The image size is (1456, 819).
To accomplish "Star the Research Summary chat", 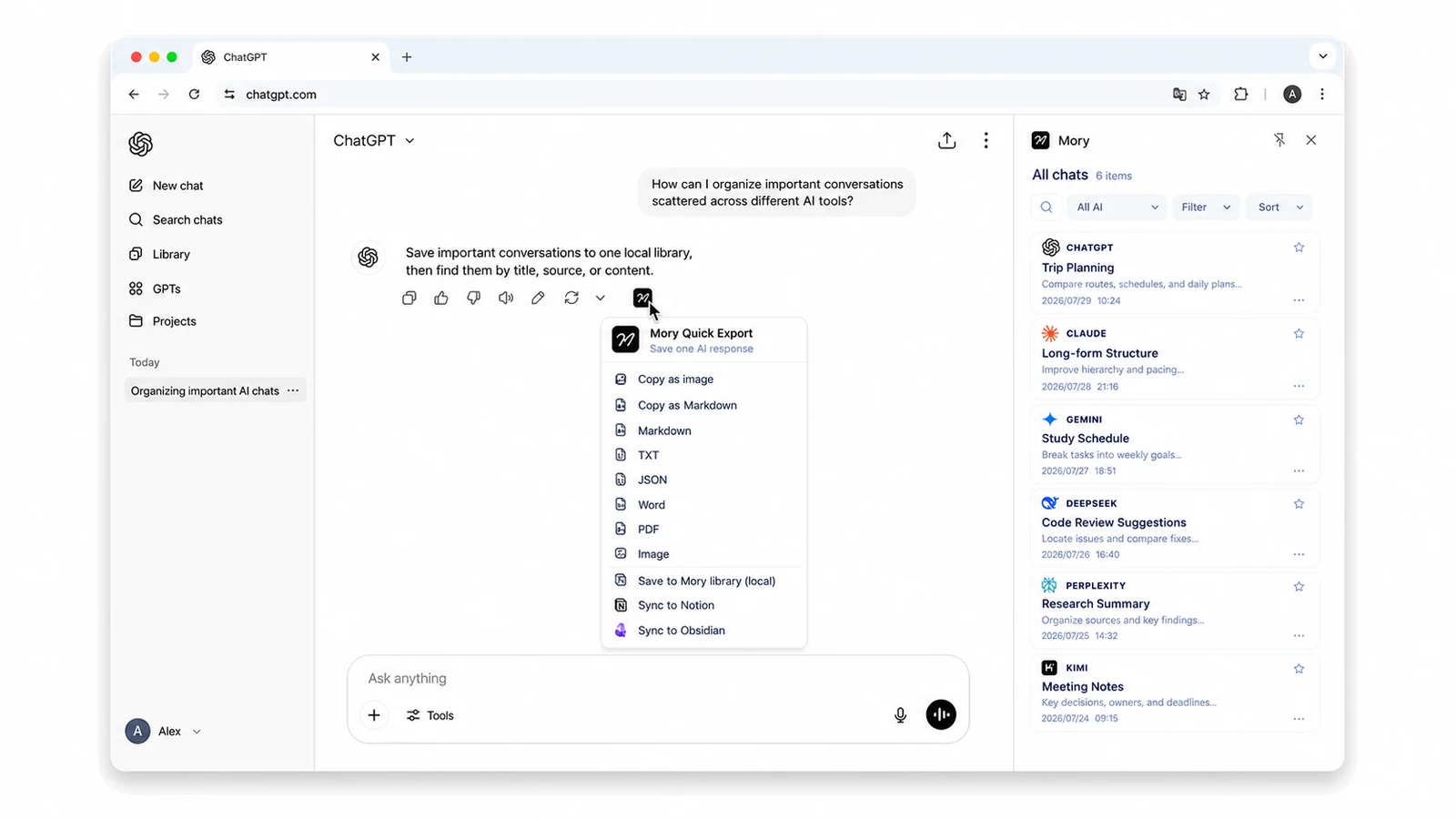I will point(1299,586).
